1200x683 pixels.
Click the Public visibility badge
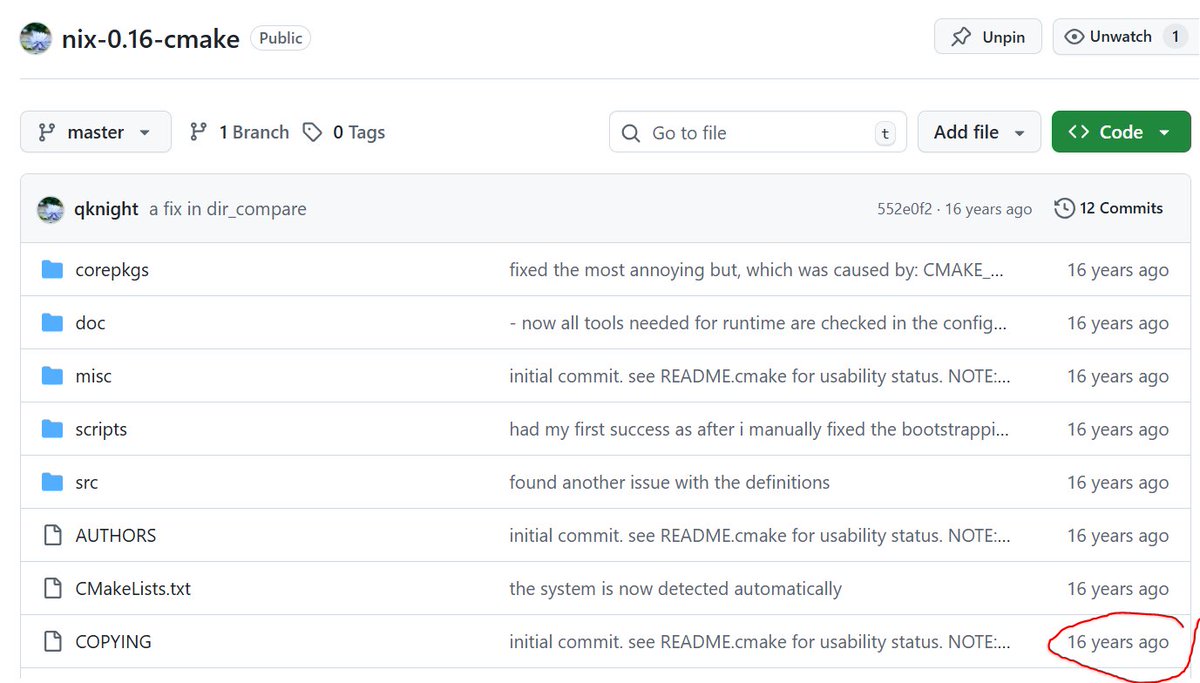tap(280, 38)
